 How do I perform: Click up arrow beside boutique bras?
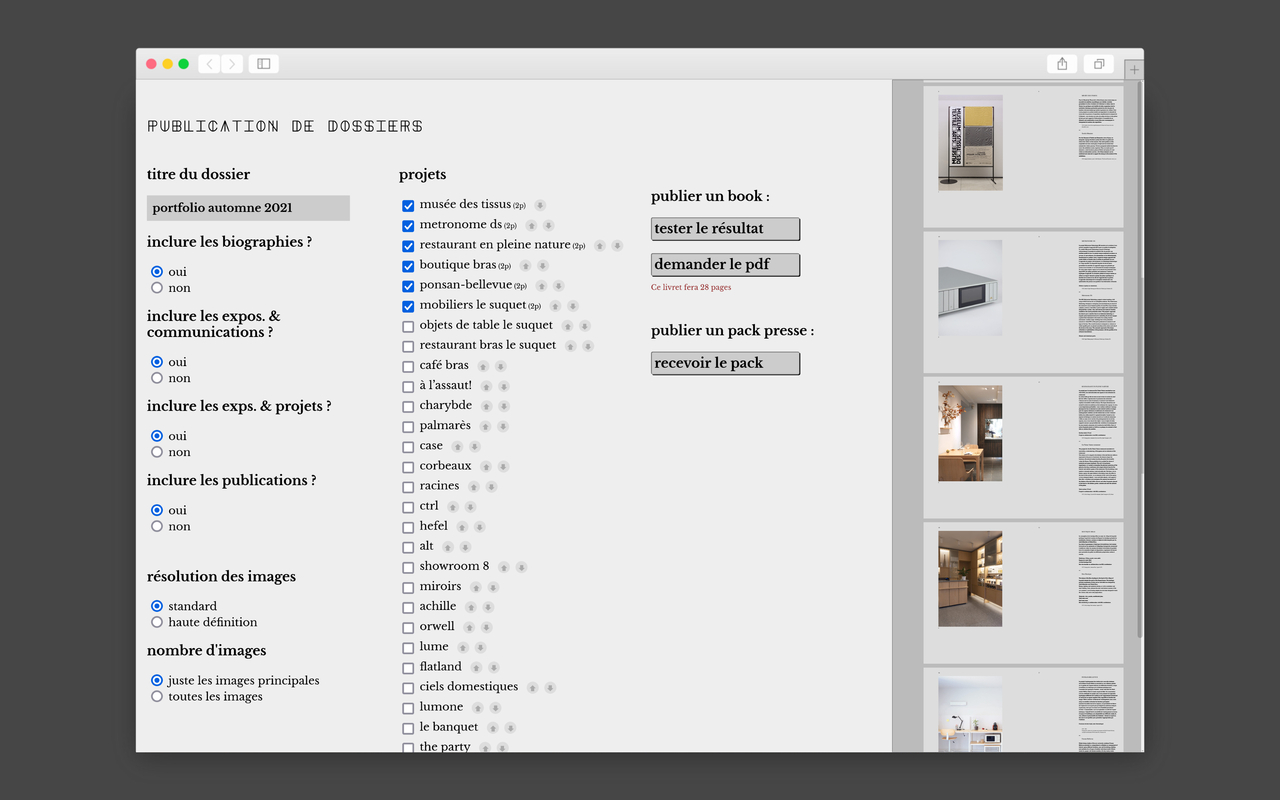pyautogui.click(x=525, y=266)
